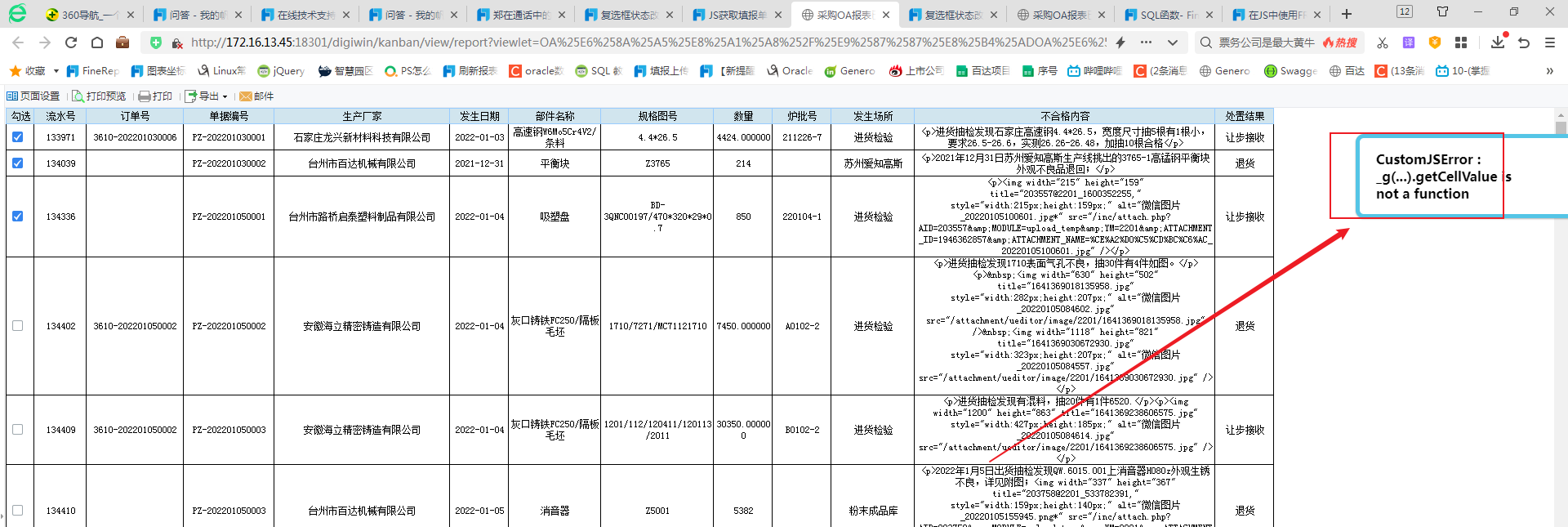1568x527 pixels.
Task: Click the 流水号 column header
Action: pyautogui.click(x=60, y=116)
